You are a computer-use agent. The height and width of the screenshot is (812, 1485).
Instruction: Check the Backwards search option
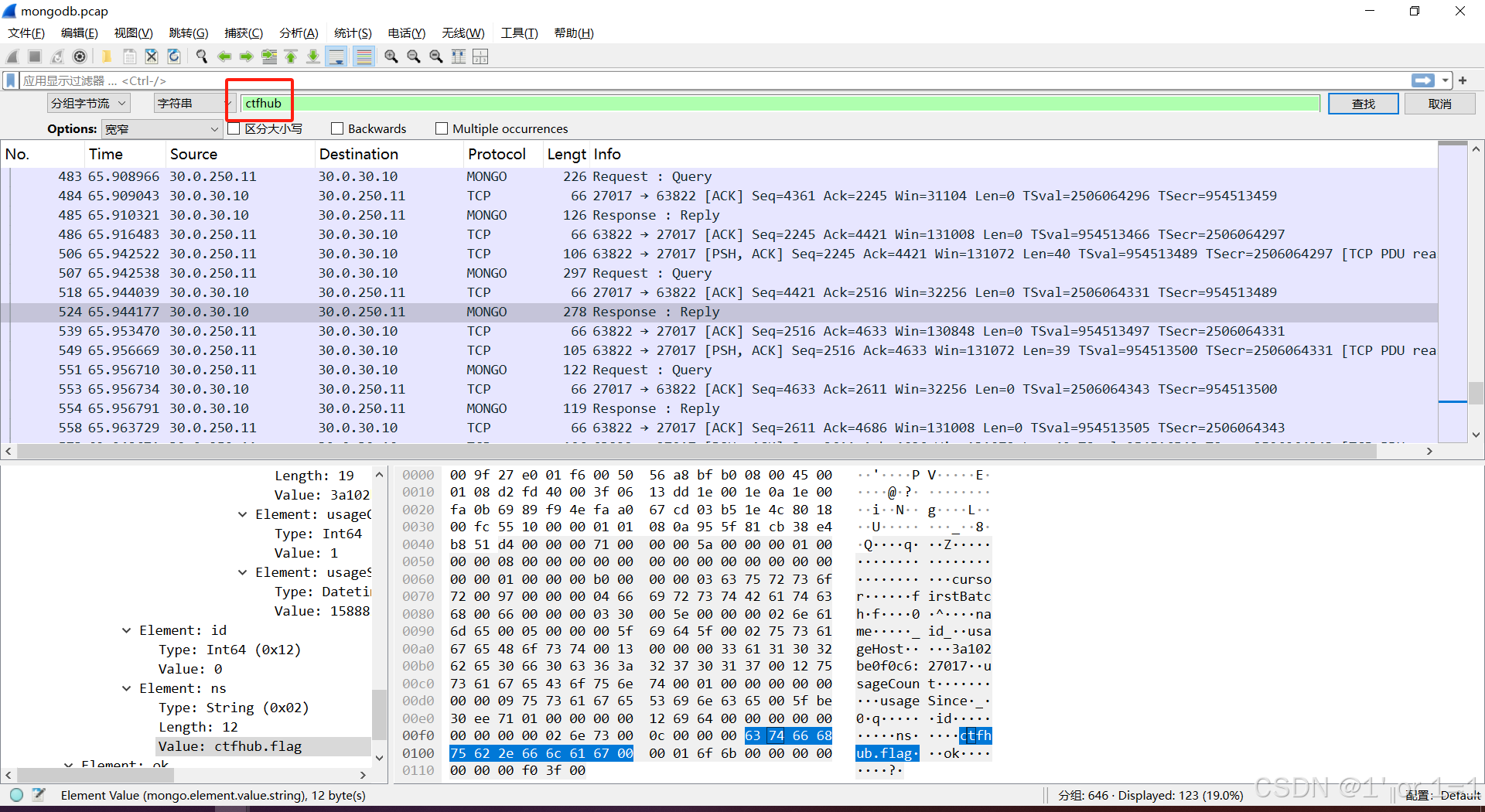tap(337, 128)
